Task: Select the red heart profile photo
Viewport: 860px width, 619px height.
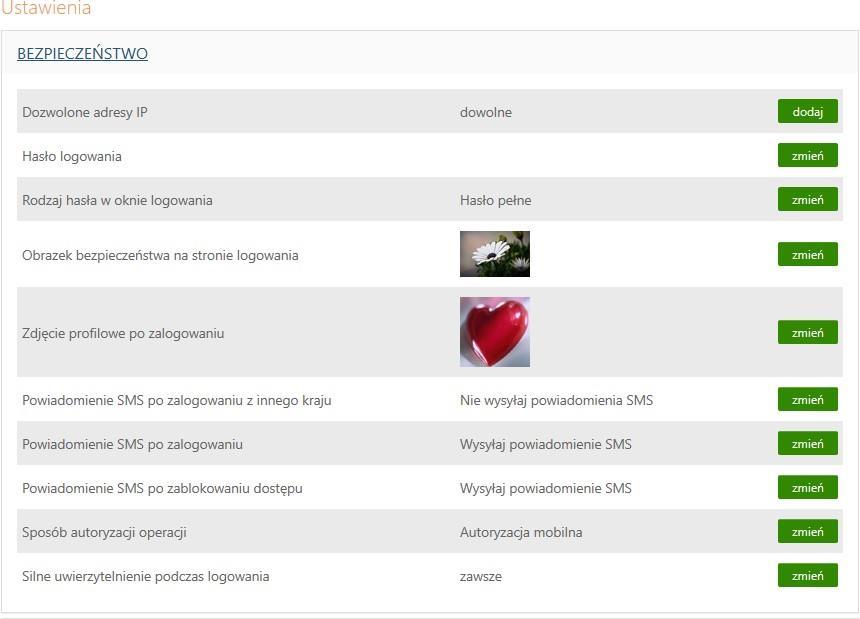Action: pos(495,332)
